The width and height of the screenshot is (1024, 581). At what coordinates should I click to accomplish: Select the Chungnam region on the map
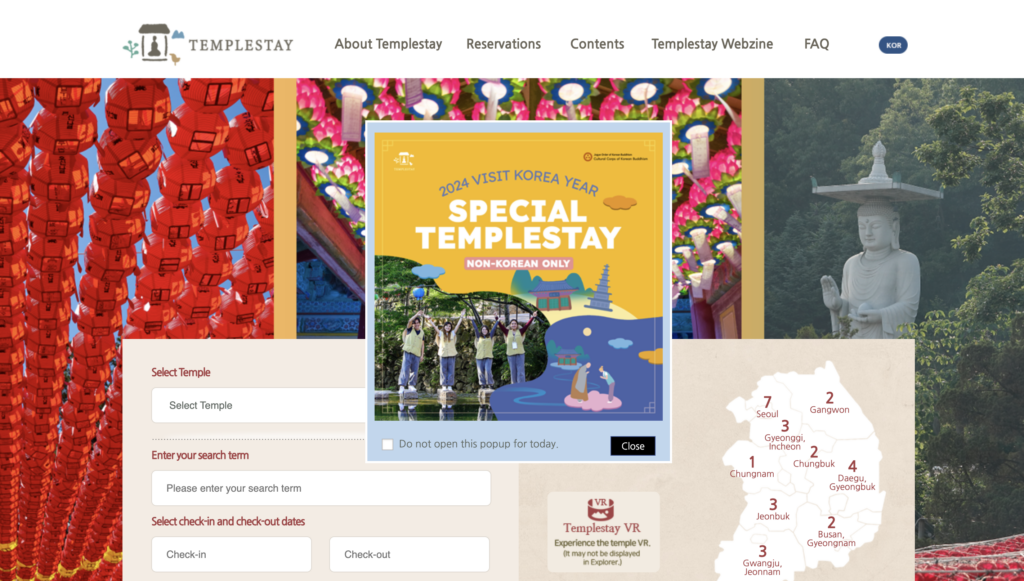[x=752, y=467]
